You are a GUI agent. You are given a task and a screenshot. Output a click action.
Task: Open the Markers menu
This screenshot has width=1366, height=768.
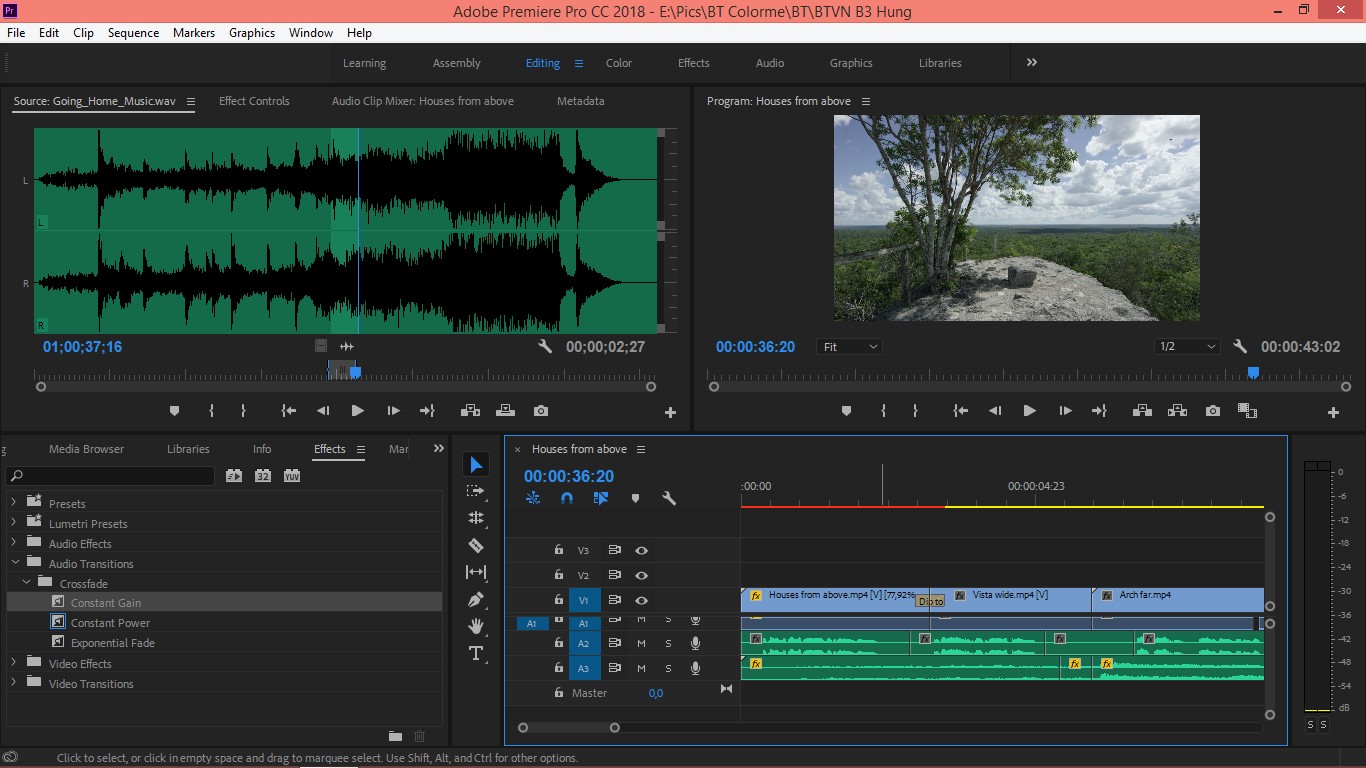(x=194, y=33)
